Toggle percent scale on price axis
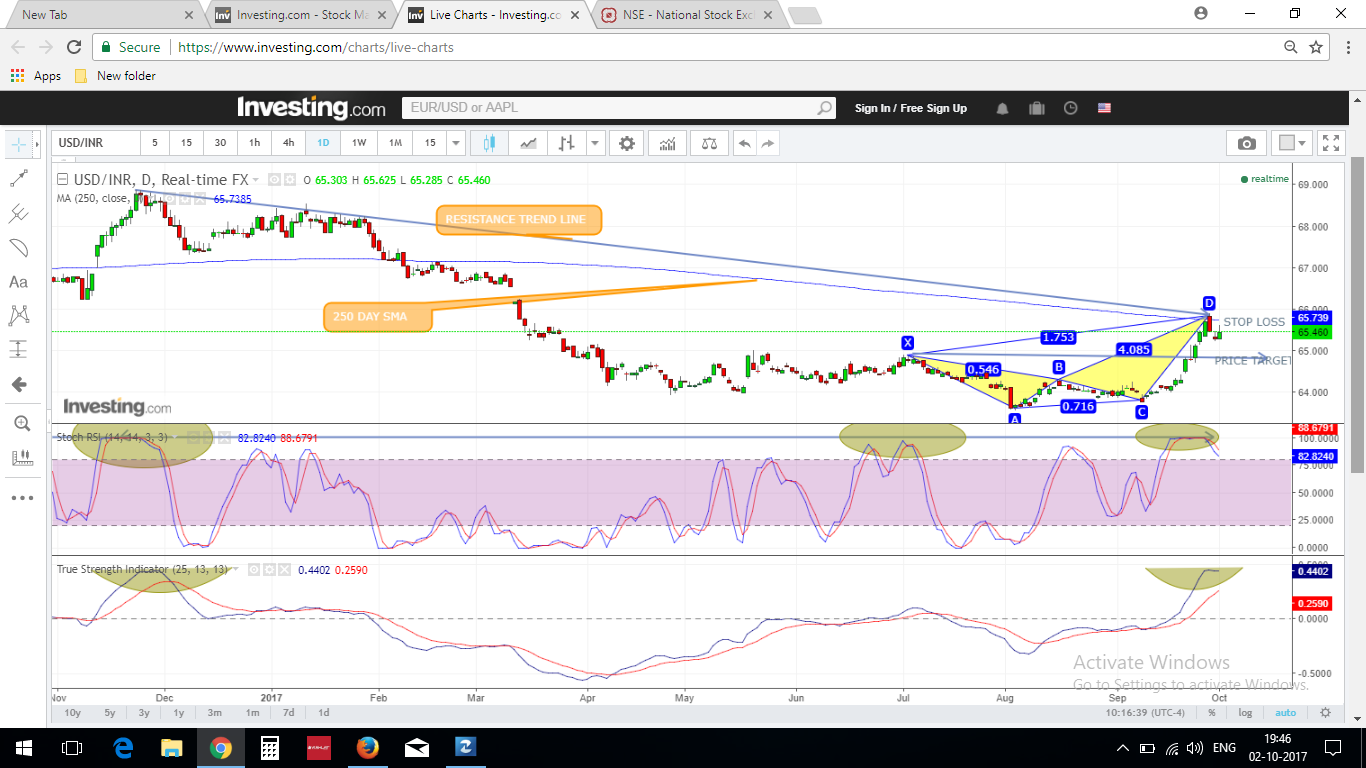Viewport: 1366px width, 768px height. click(x=1211, y=713)
